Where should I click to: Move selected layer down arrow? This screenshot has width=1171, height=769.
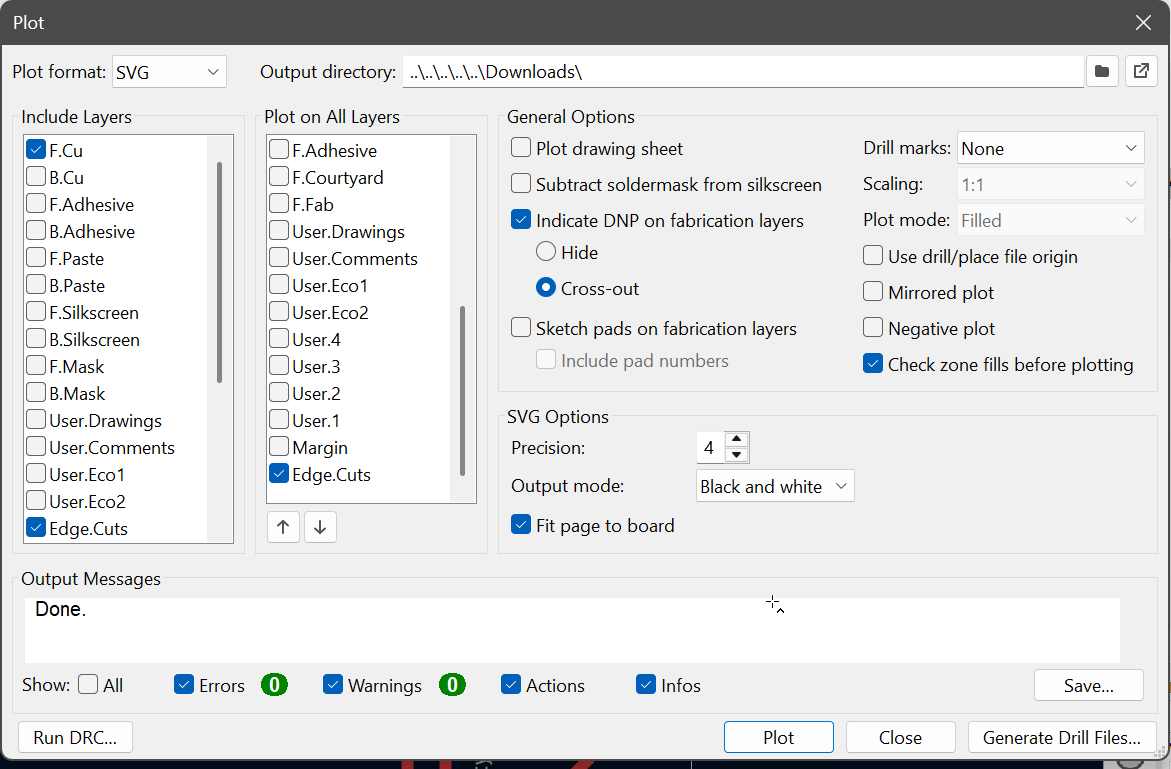[320, 527]
